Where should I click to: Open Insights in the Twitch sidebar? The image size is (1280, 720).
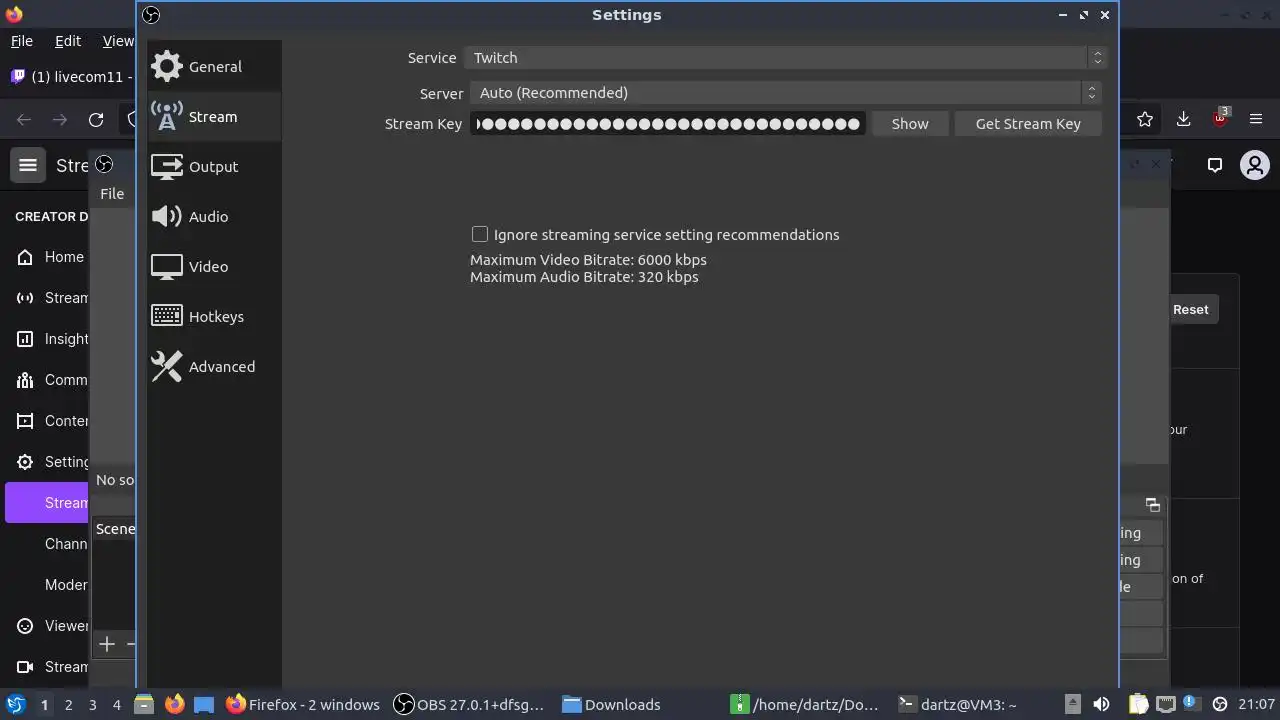[x=50, y=339]
